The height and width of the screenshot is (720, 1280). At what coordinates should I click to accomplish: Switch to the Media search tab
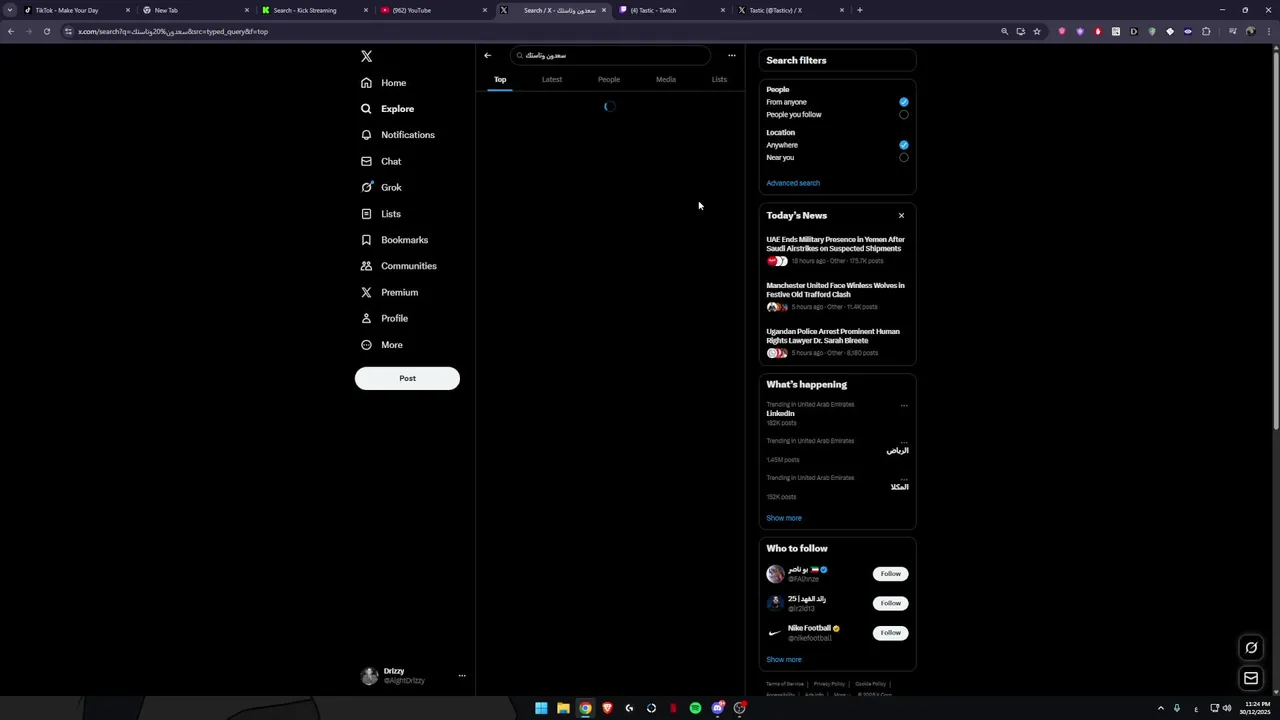(666, 79)
